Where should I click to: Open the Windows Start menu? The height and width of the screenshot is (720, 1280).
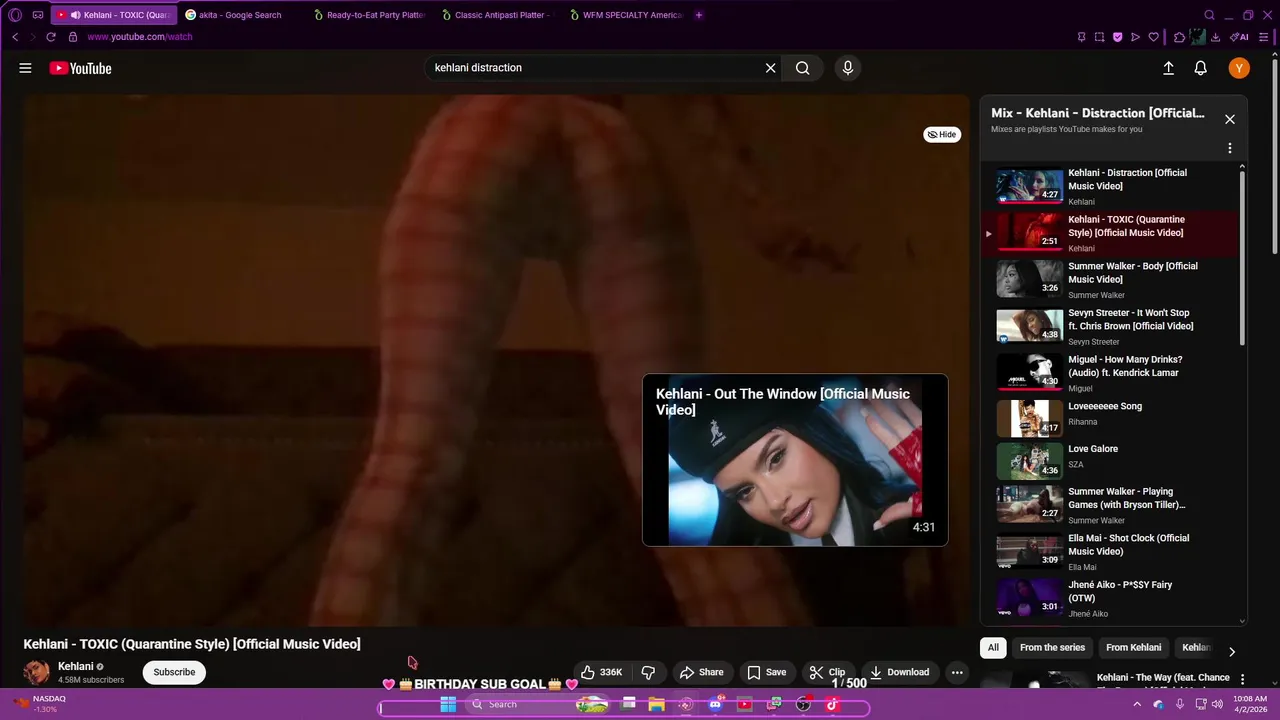[448, 704]
